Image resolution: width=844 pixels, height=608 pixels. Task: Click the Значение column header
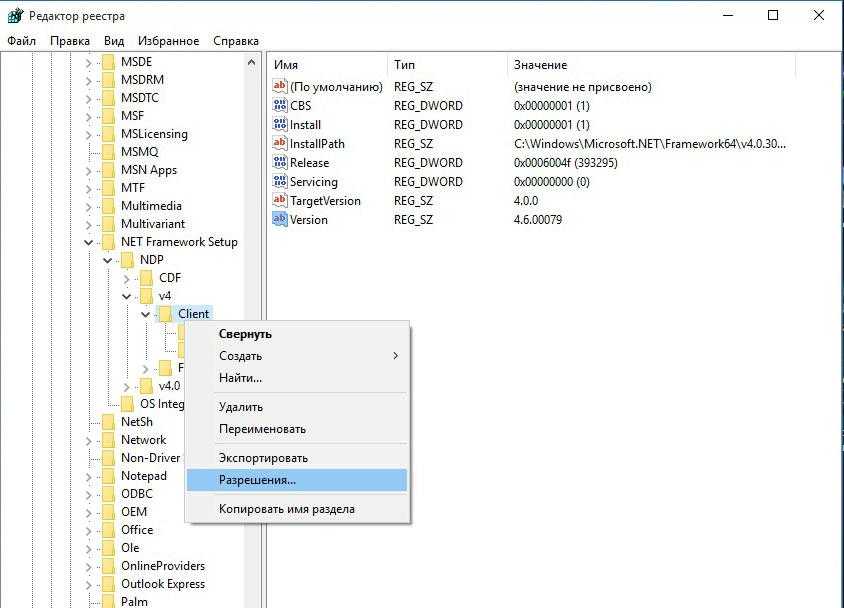tap(540, 65)
